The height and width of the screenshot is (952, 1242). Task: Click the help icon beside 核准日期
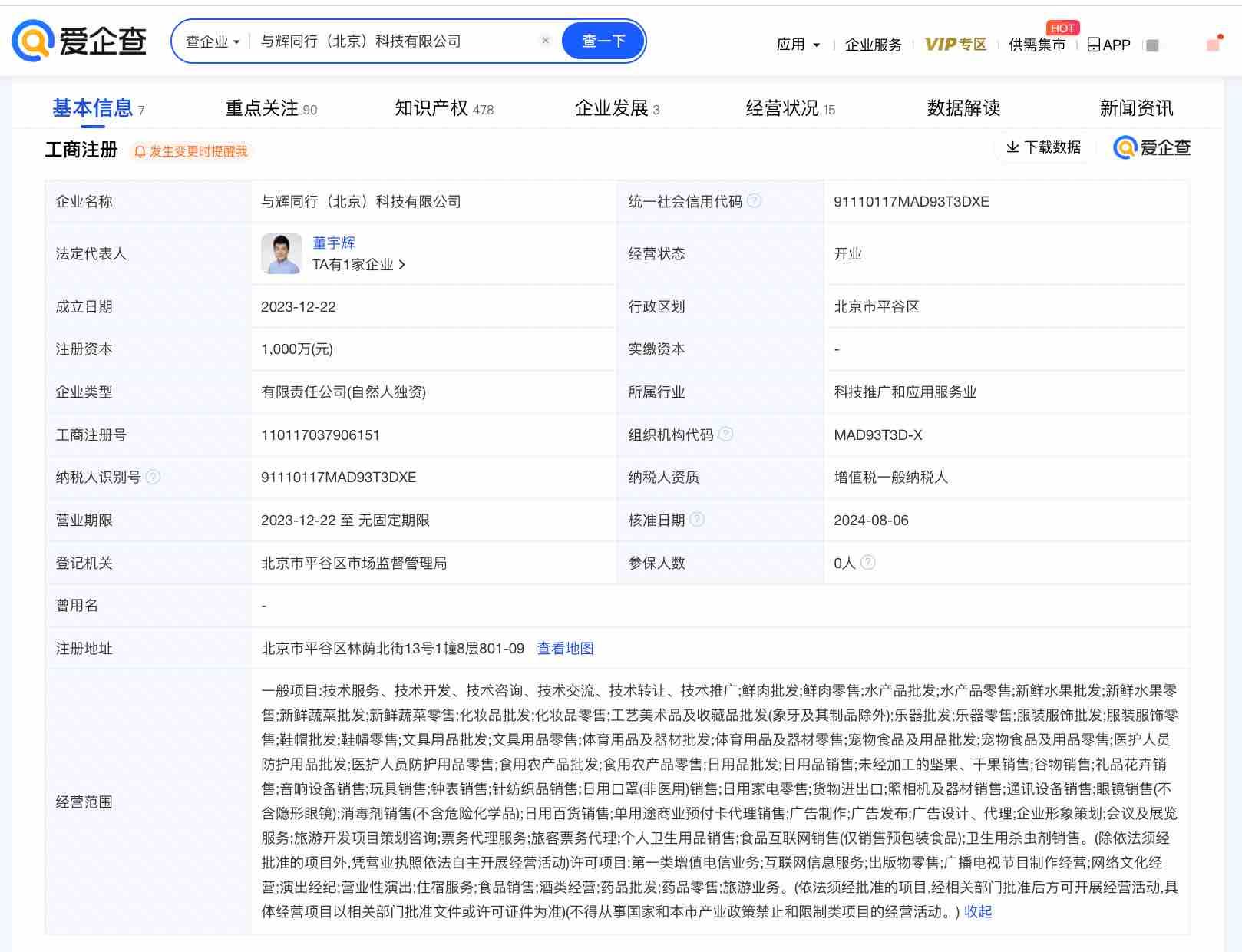(697, 520)
